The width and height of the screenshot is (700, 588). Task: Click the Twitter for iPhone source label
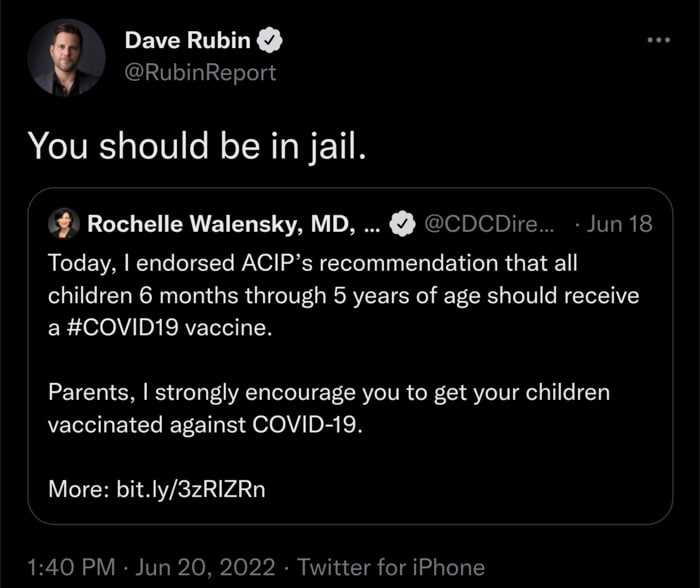point(391,567)
